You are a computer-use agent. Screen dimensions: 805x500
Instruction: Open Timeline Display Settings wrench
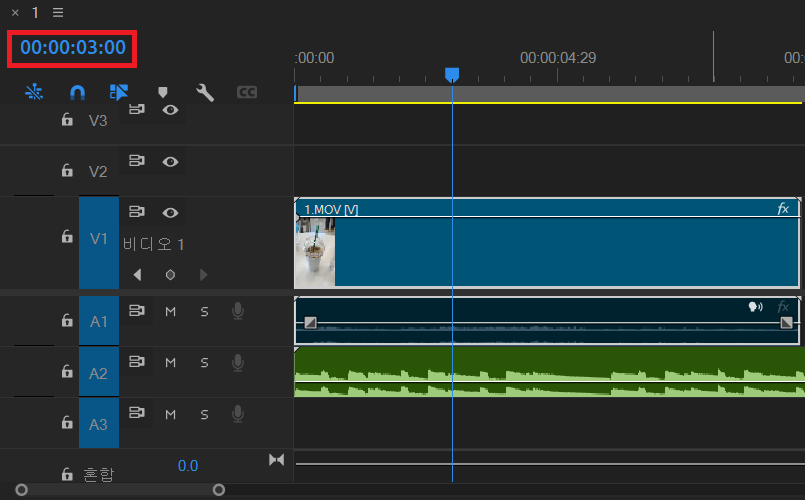(205, 92)
